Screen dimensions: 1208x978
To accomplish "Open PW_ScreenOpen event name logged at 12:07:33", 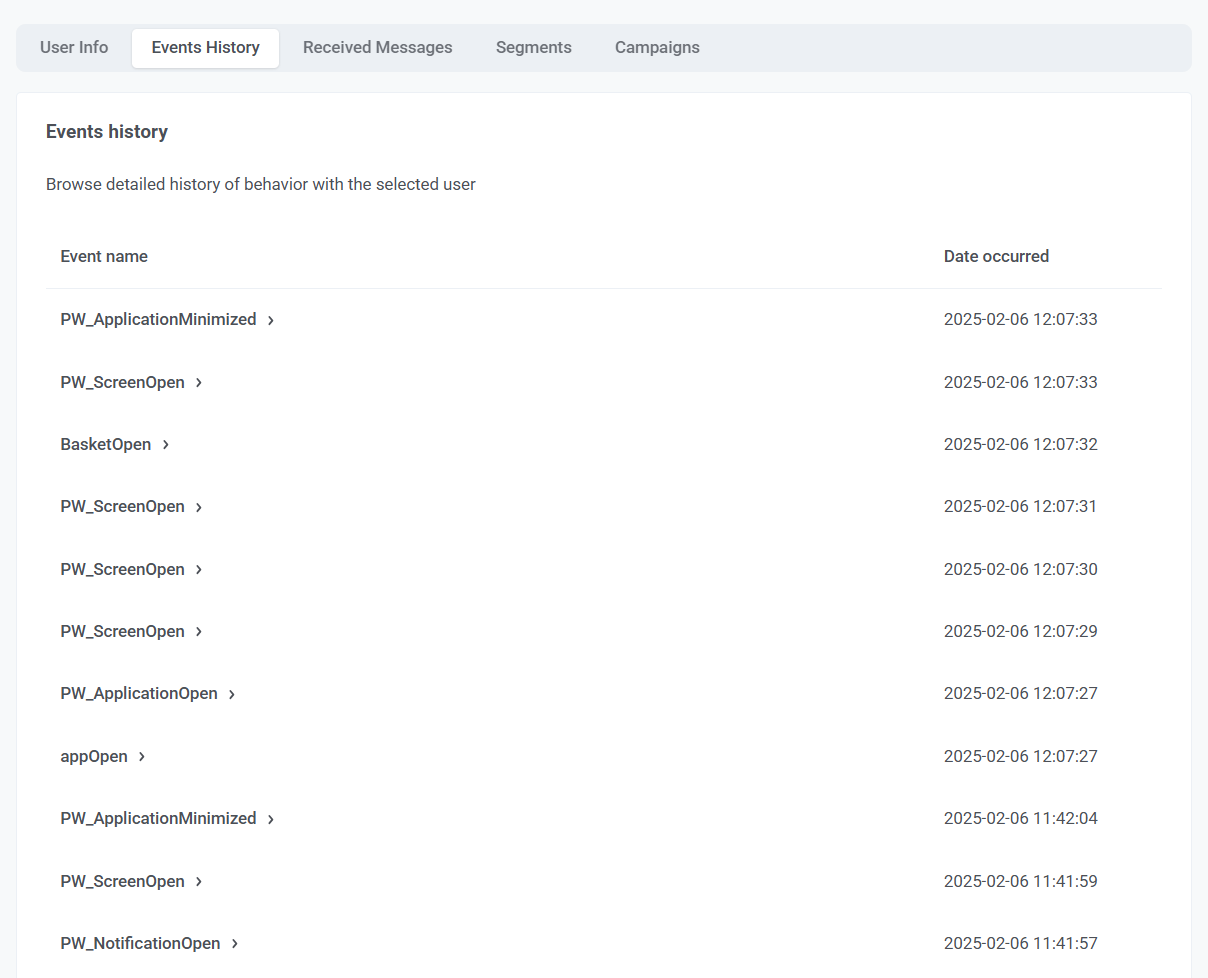I will tap(122, 382).
